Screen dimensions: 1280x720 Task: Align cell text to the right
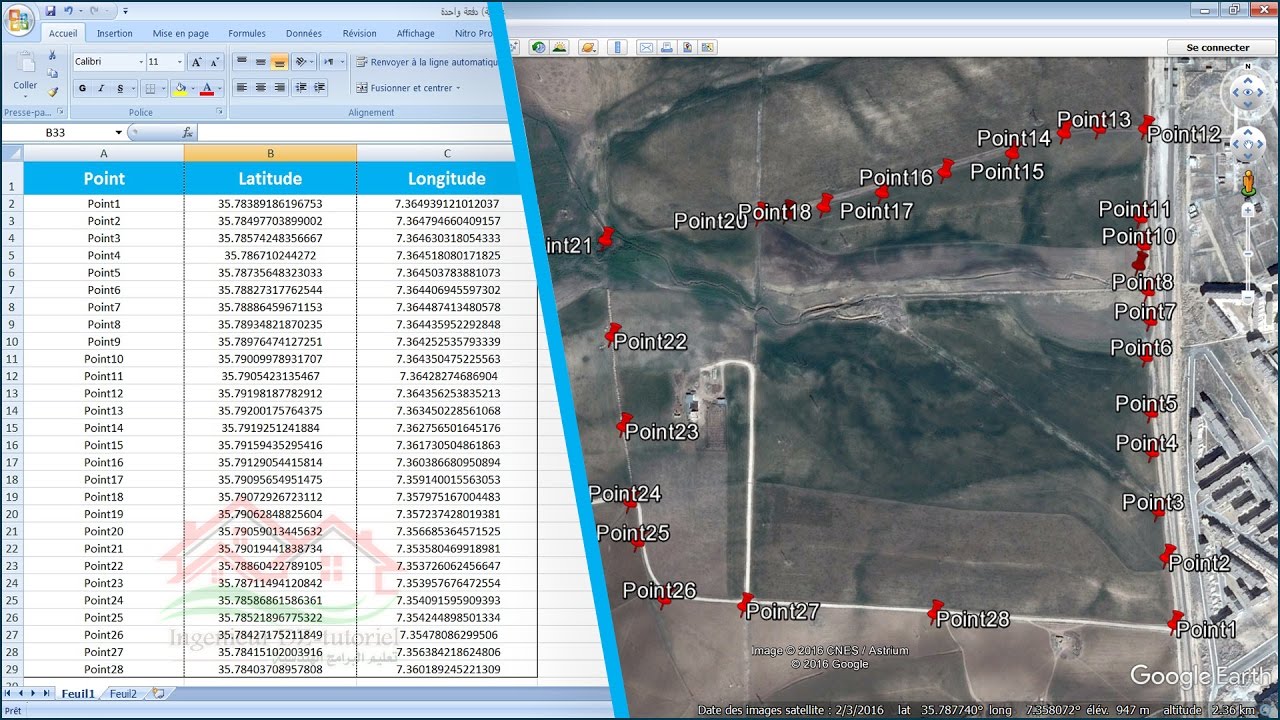pos(279,88)
